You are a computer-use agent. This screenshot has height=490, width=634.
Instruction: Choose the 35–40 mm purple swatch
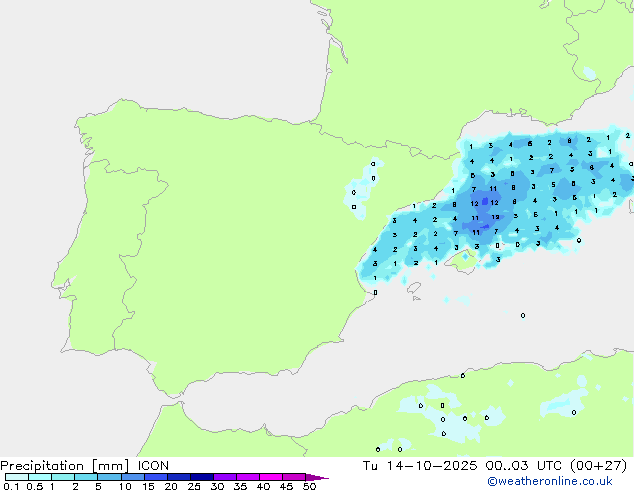(x=250, y=478)
